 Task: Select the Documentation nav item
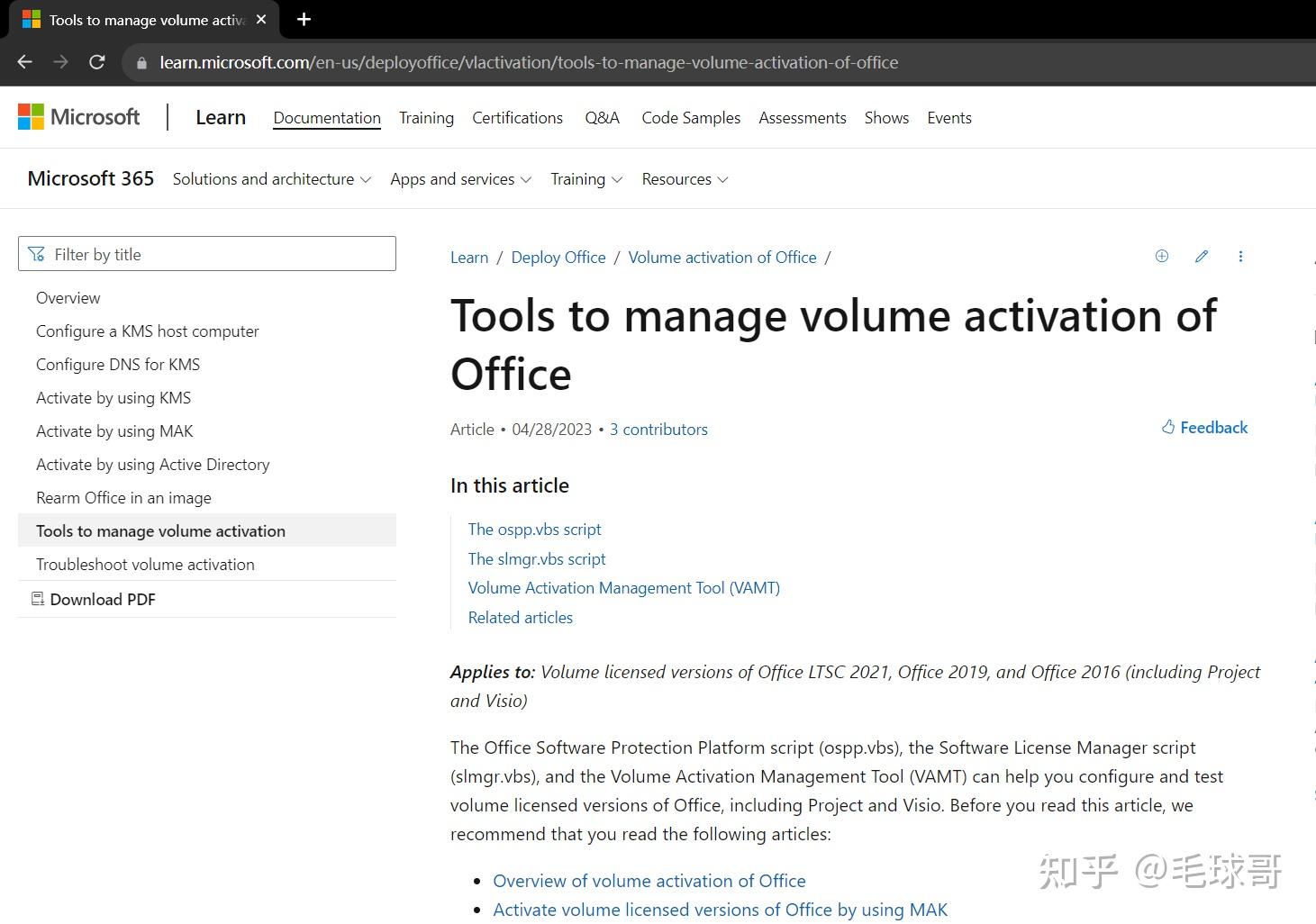pos(327,118)
